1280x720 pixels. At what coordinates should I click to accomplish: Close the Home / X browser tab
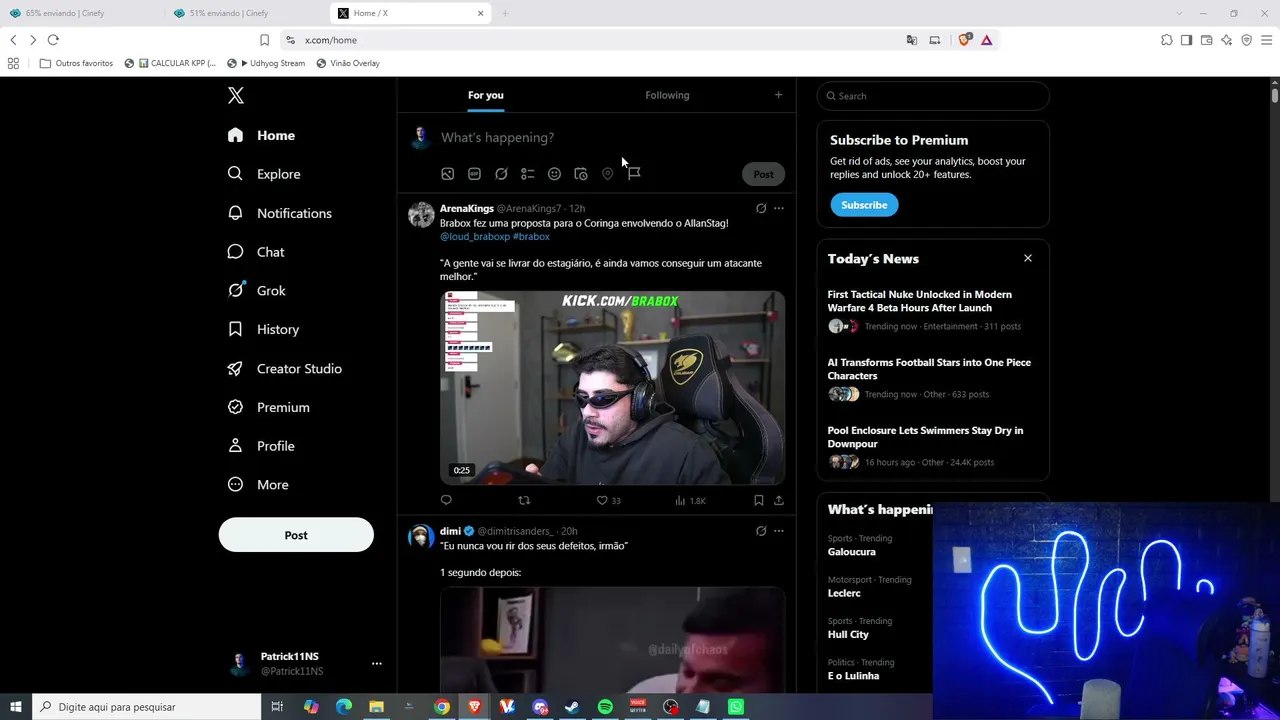(x=480, y=13)
